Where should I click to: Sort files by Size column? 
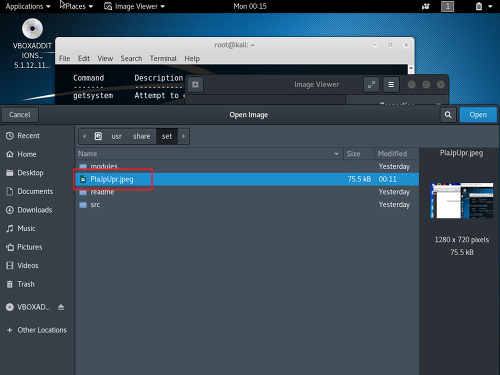tap(359, 154)
